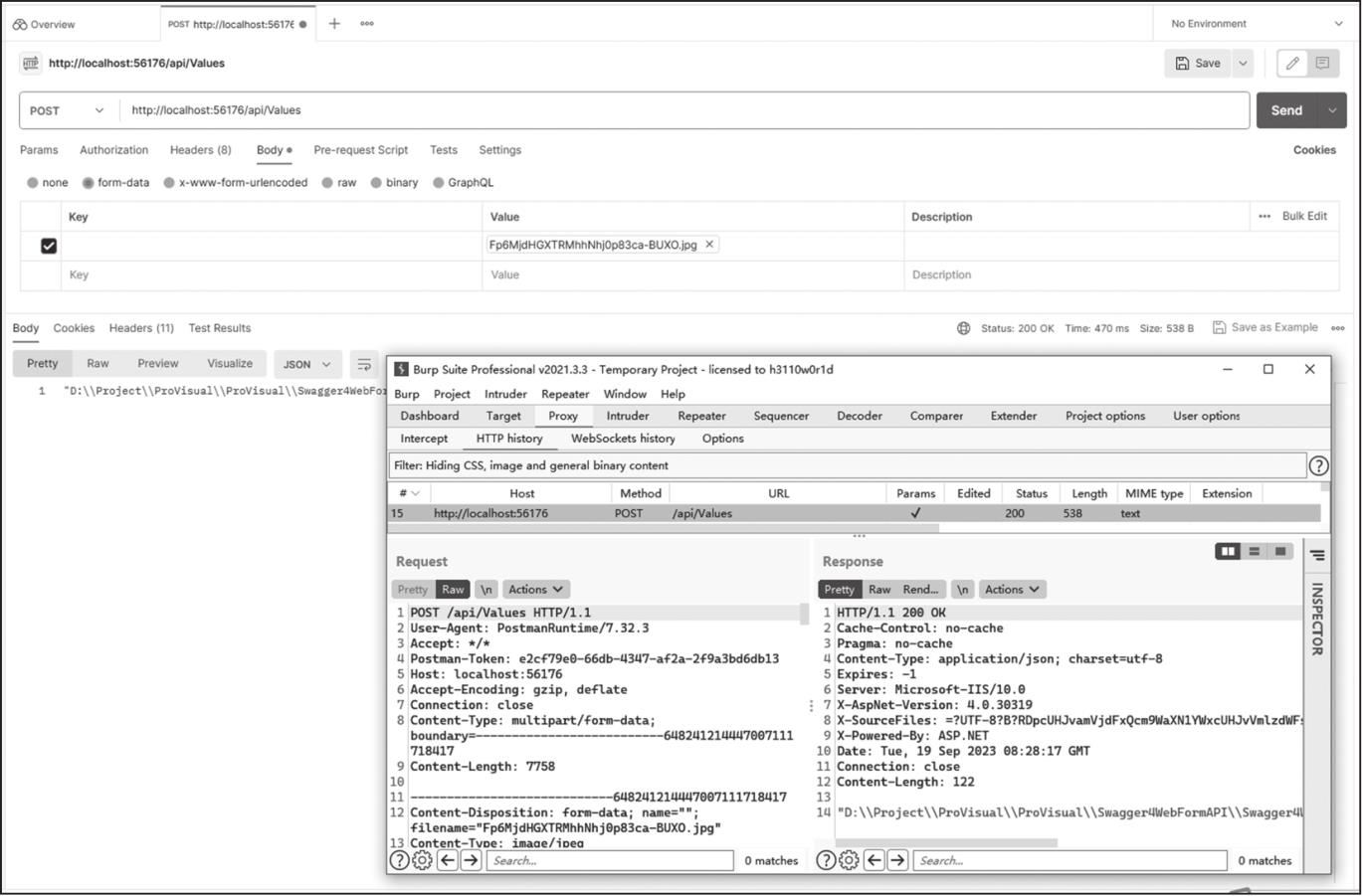The height and width of the screenshot is (896, 1362).
Task: Open the POST method dropdown
Action: pos(67,110)
